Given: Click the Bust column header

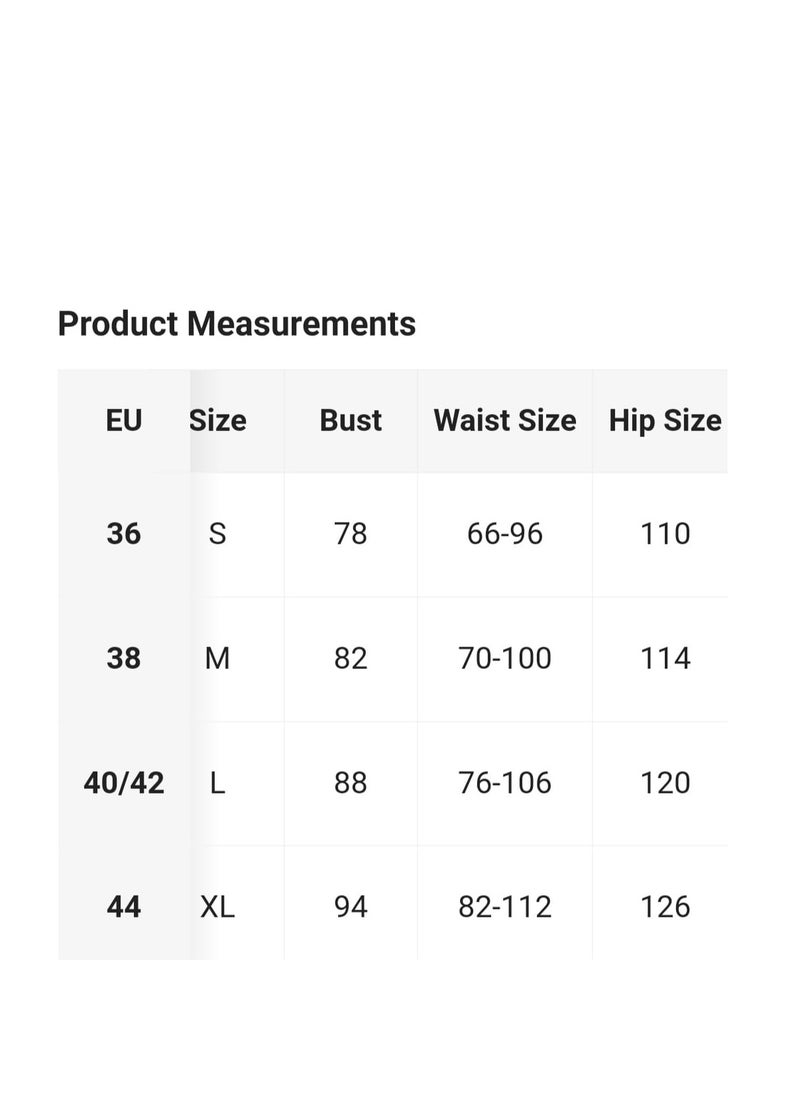Looking at the screenshot, I should 351,421.
